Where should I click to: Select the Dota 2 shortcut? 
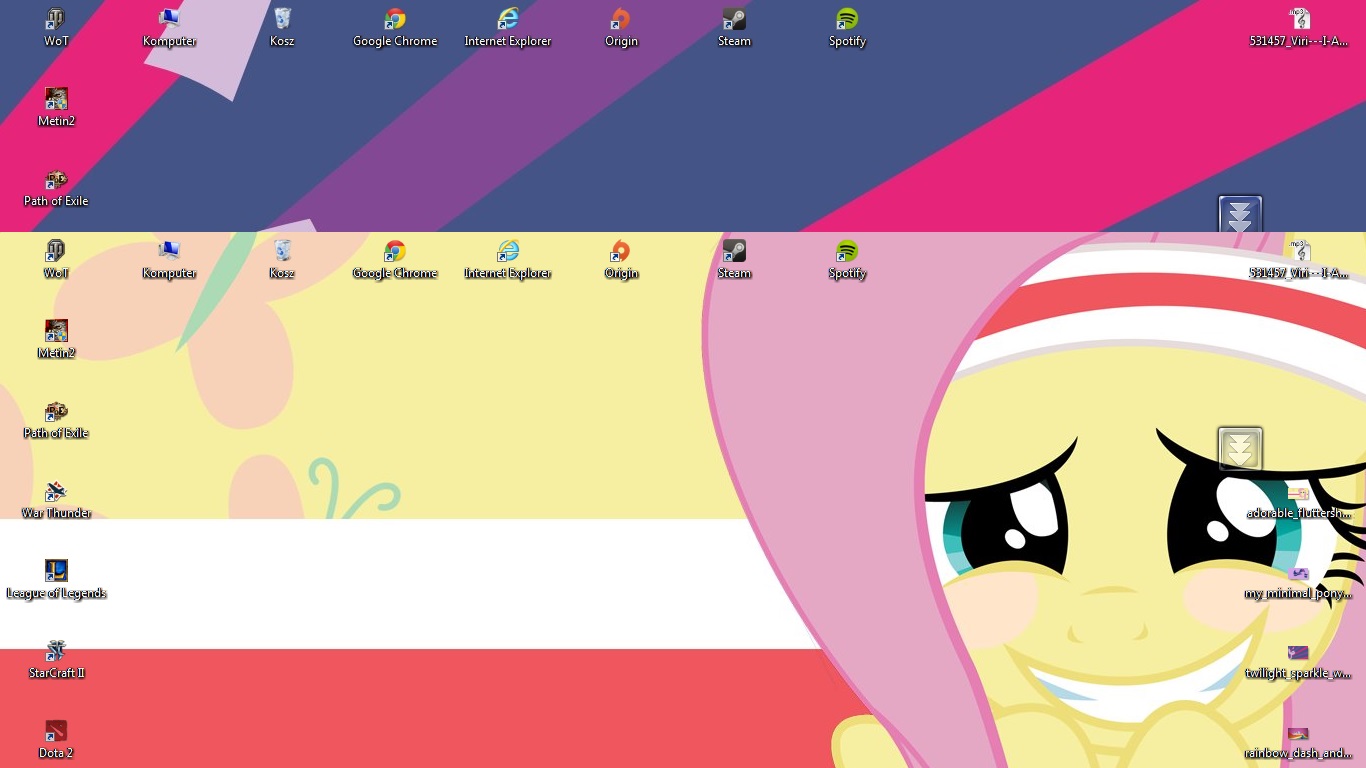point(56,738)
